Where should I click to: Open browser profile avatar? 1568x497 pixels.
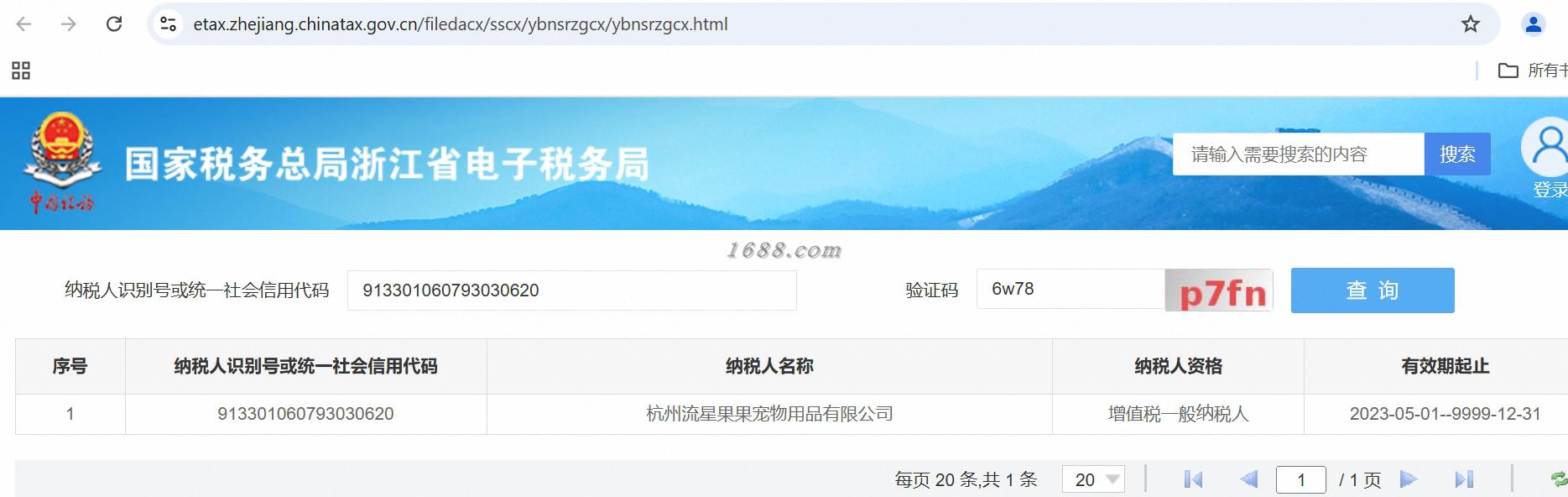[1534, 24]
